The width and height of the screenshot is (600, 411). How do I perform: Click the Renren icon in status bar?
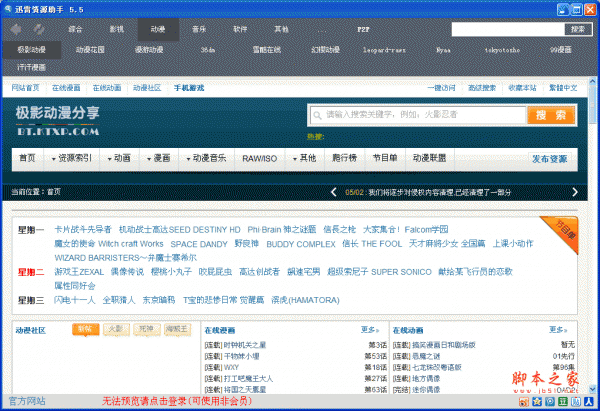[x=589, y=402]
